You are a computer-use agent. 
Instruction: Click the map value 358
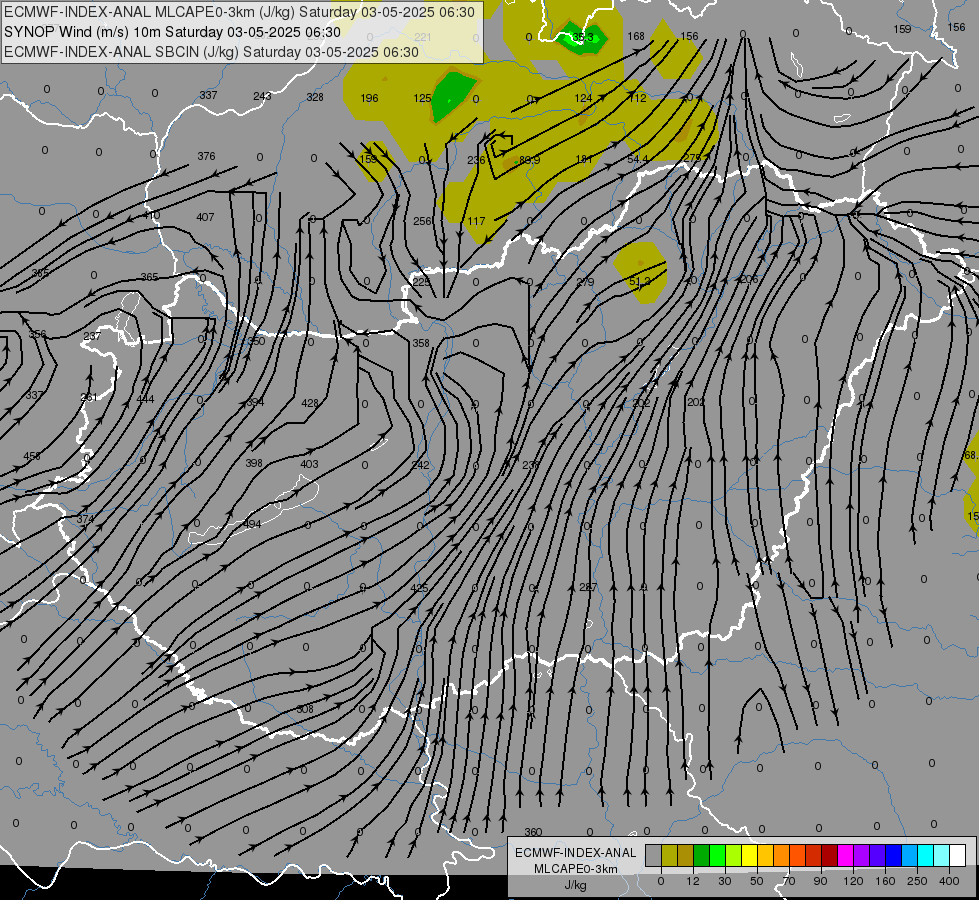421,343
